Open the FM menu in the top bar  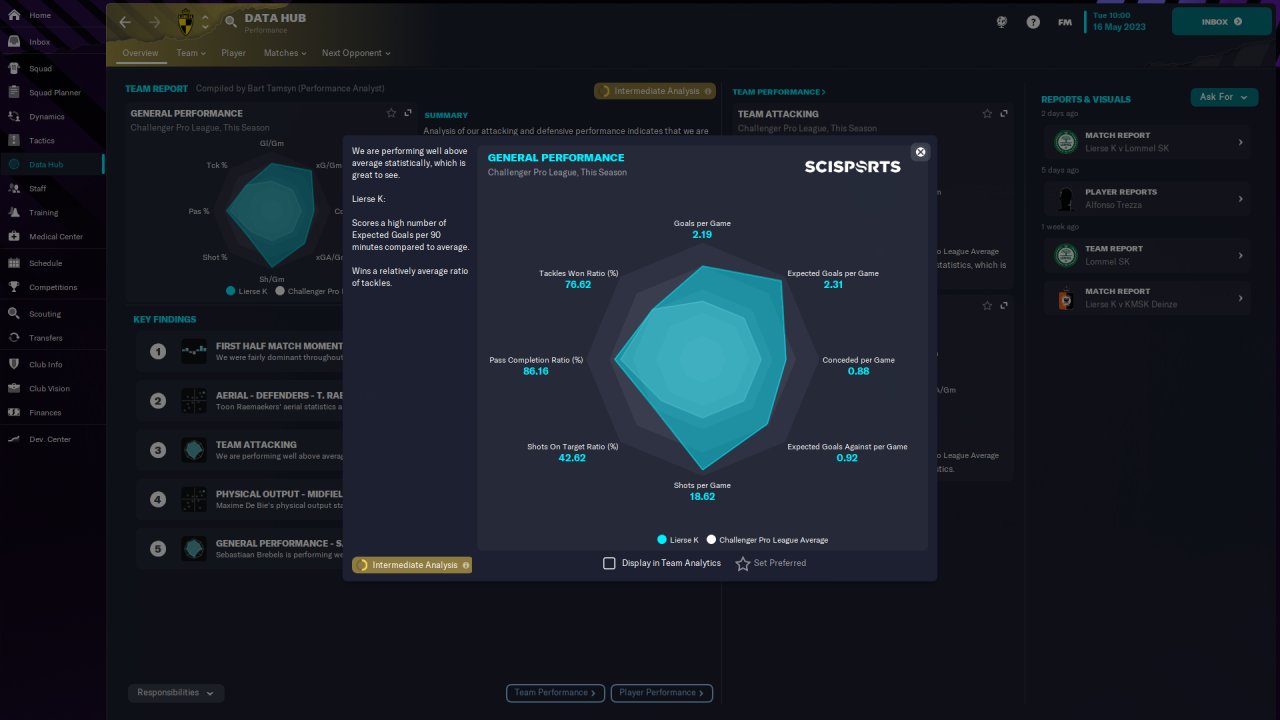(x=1065, y=22)
